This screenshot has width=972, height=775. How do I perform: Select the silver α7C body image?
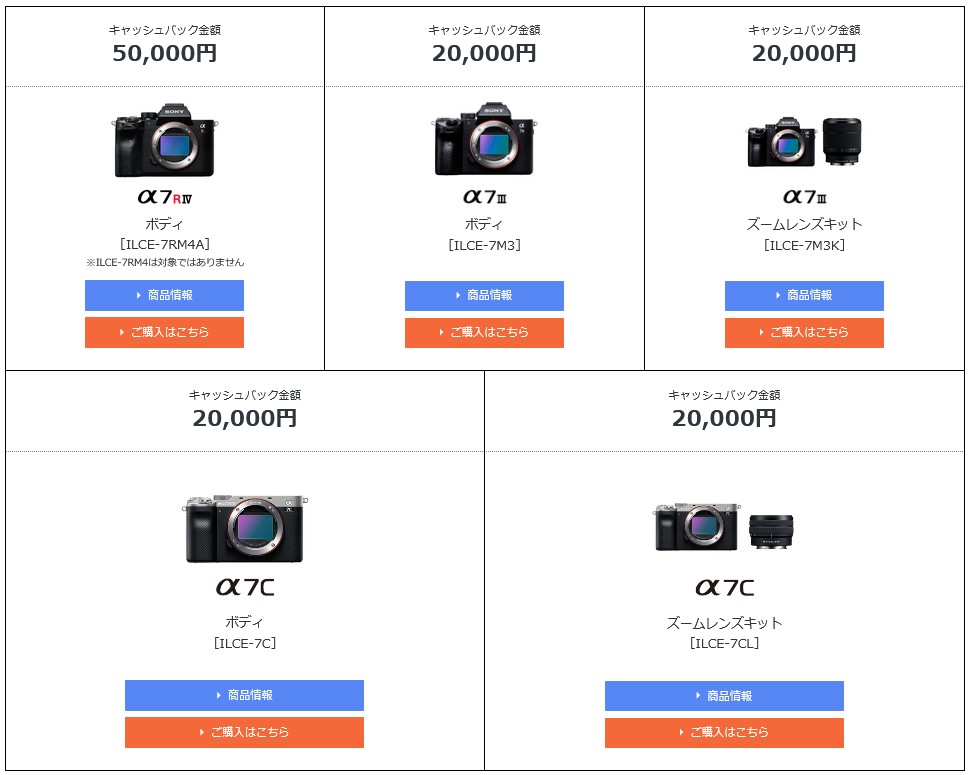[x=245, y=529]
